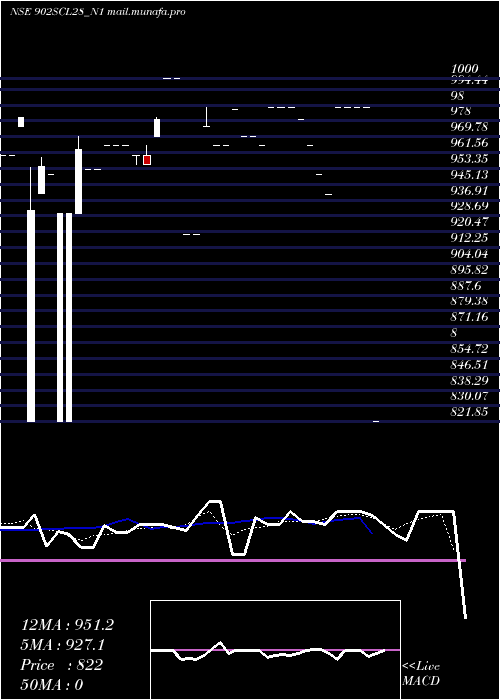Click the 928.69 price level label
500x700 pixels.
469,206
